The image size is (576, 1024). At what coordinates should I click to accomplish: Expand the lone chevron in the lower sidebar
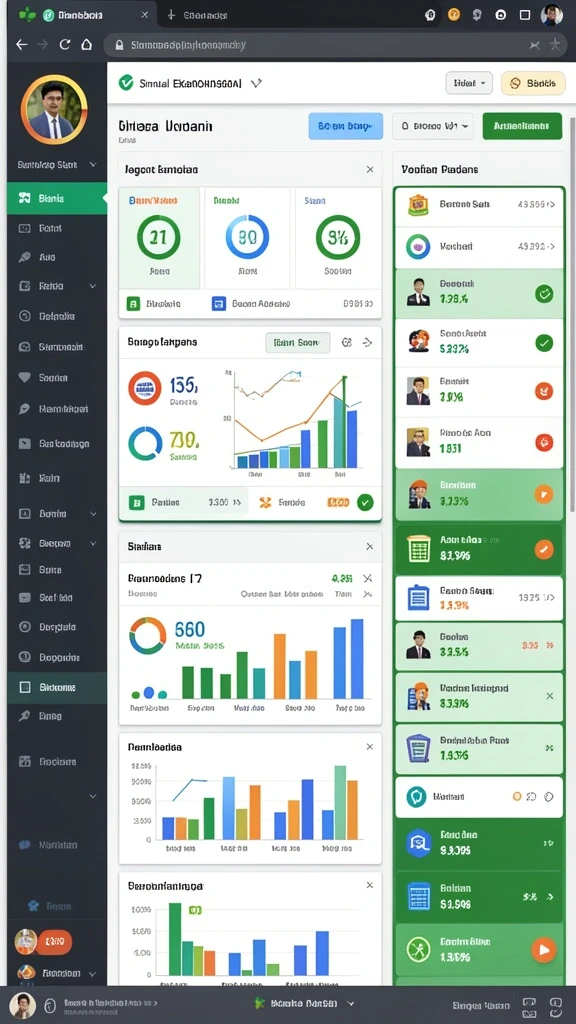(93, 796)
